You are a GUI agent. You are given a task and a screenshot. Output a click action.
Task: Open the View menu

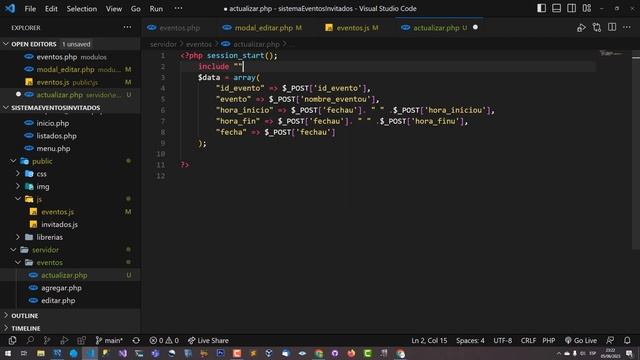(x=113, y=9)
